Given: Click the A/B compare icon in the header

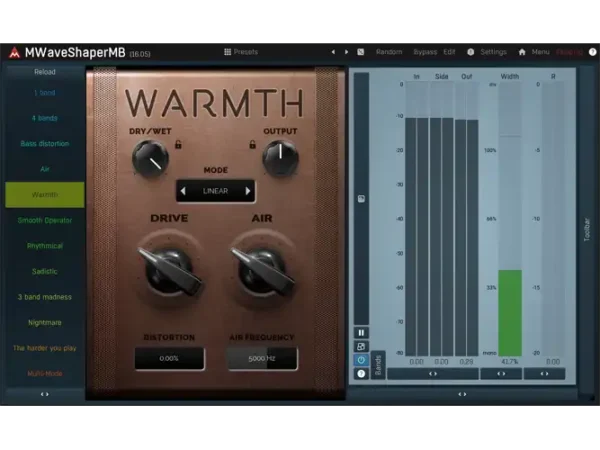Looking at the screenshot, I should coord(360,52).
